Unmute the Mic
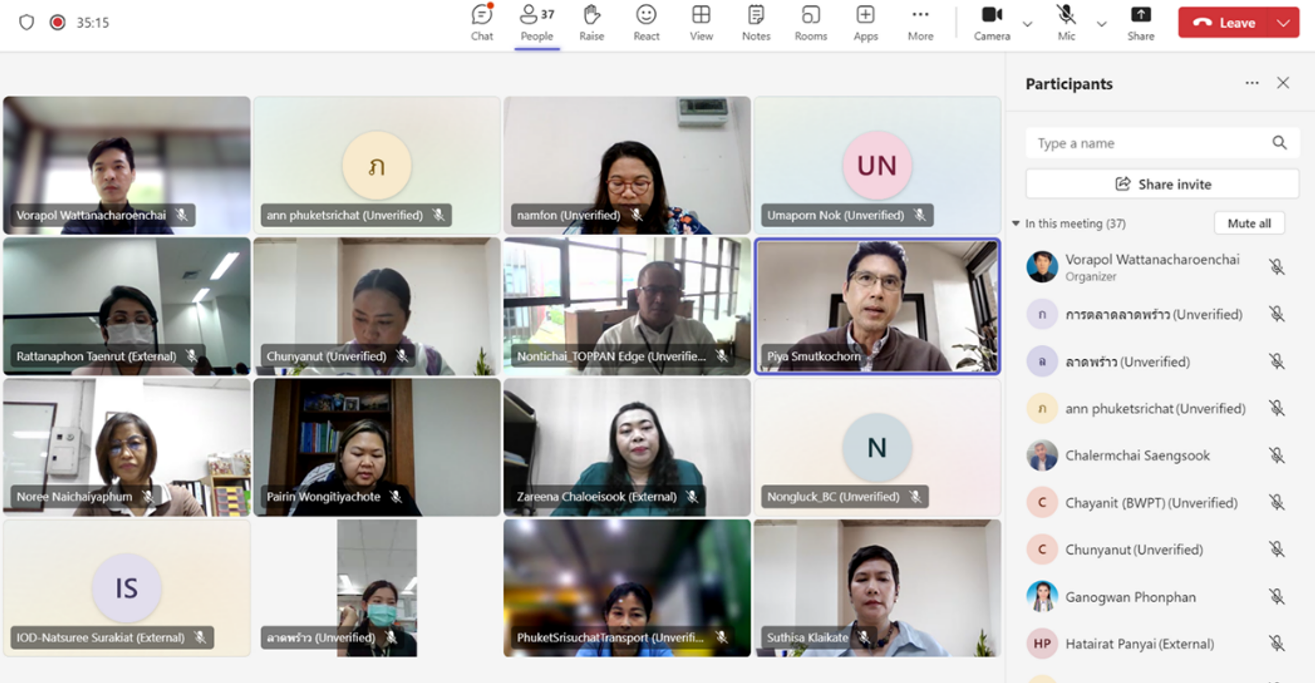Viewport: 1315px width, 683px height. (1067, 23)
